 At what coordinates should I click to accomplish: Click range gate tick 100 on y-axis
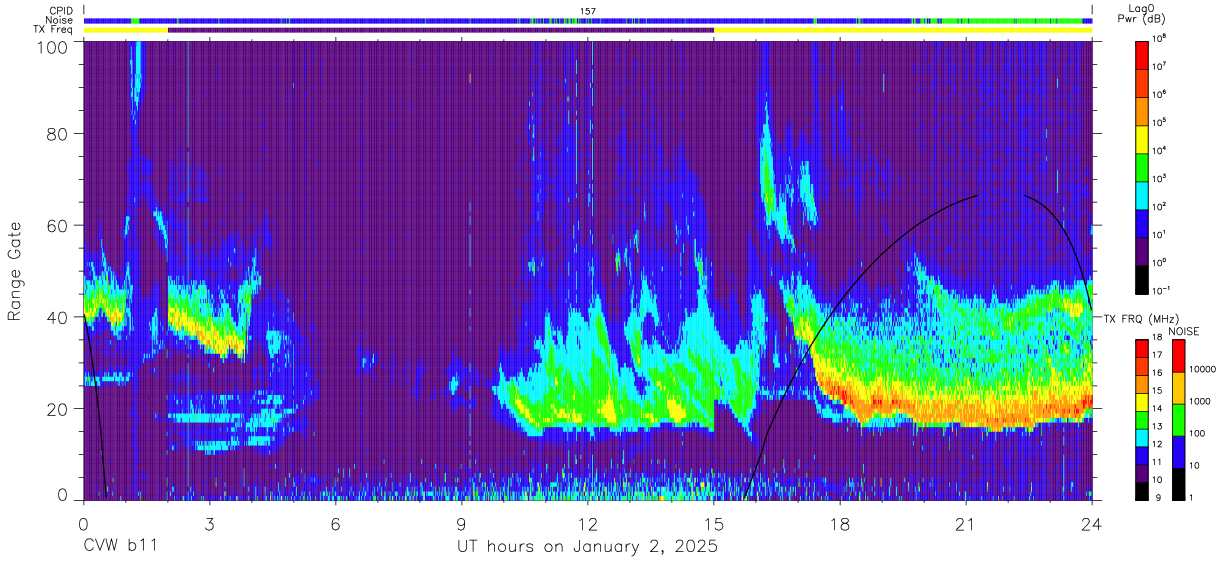(52, 47)
